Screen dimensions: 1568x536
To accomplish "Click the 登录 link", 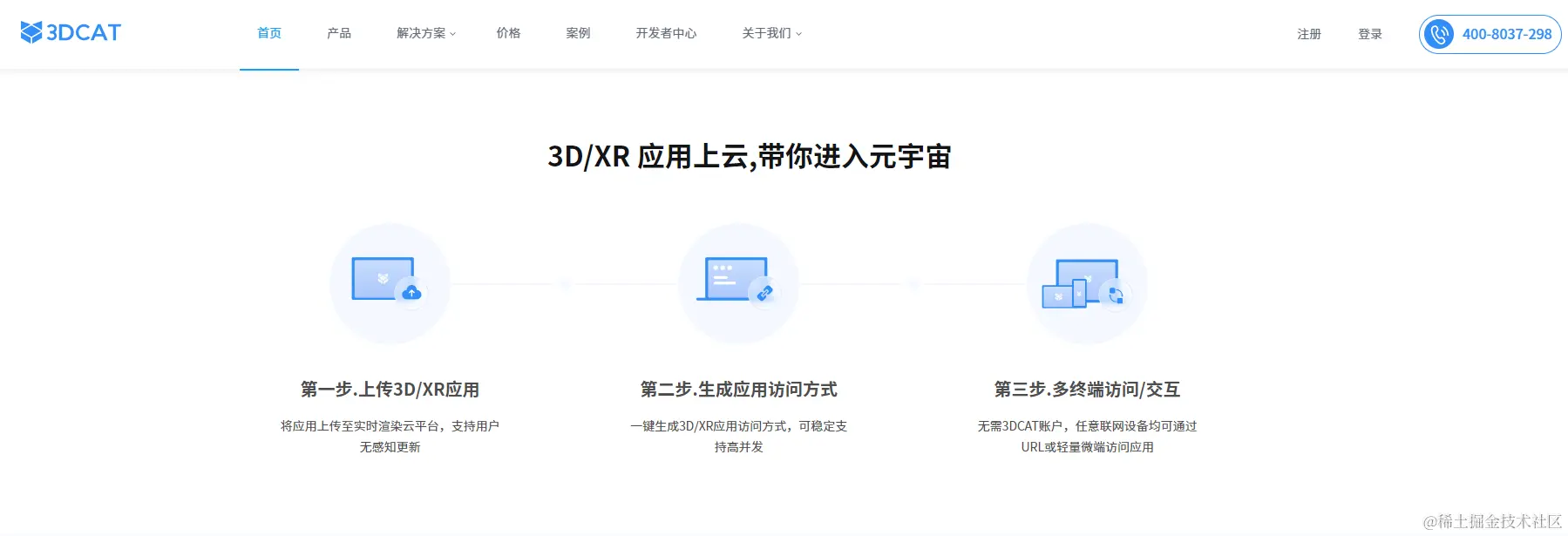I will (x=1370, y=34).
